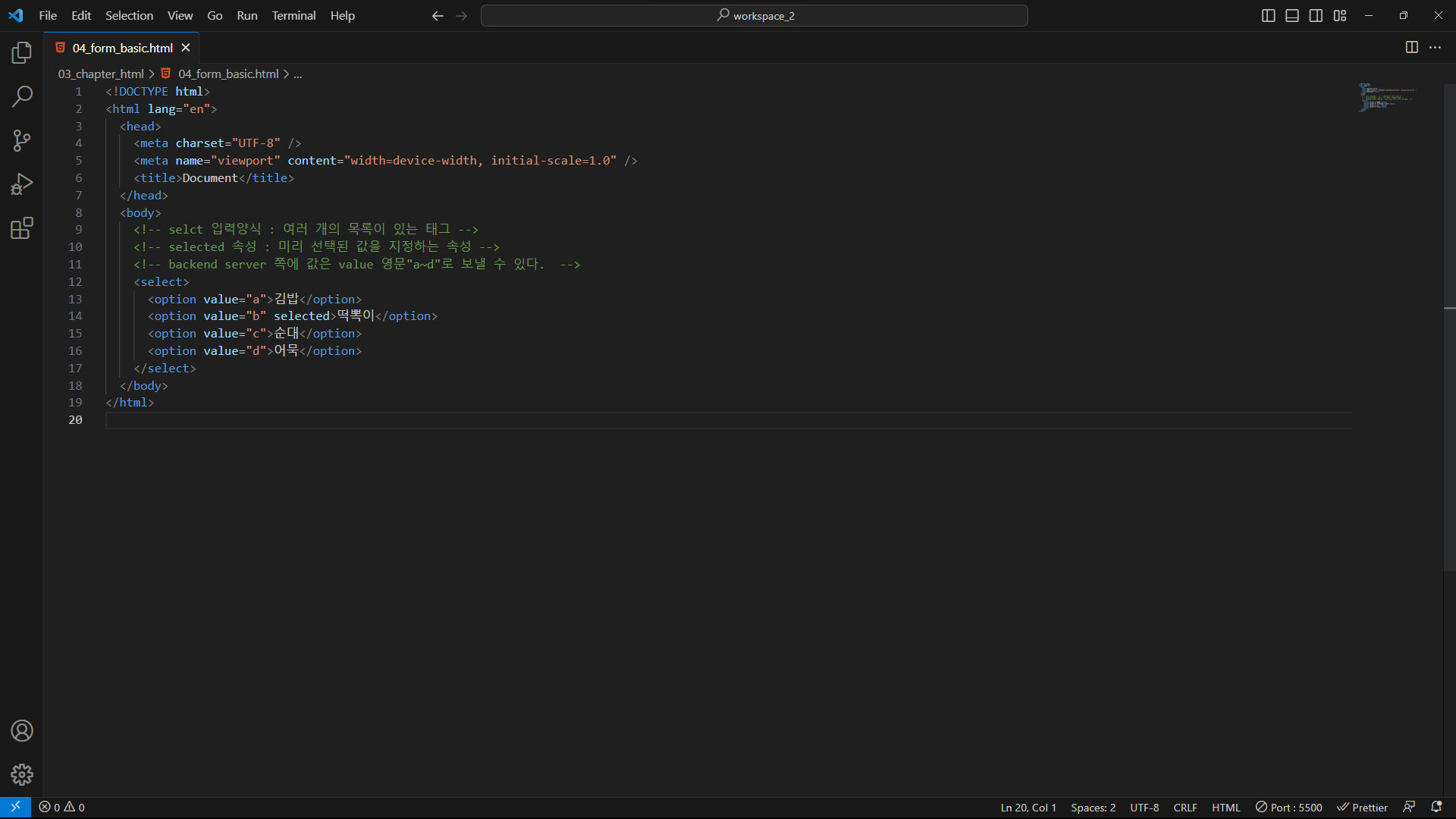
Task: Click split editor right icon
Action: [1411, 47]
